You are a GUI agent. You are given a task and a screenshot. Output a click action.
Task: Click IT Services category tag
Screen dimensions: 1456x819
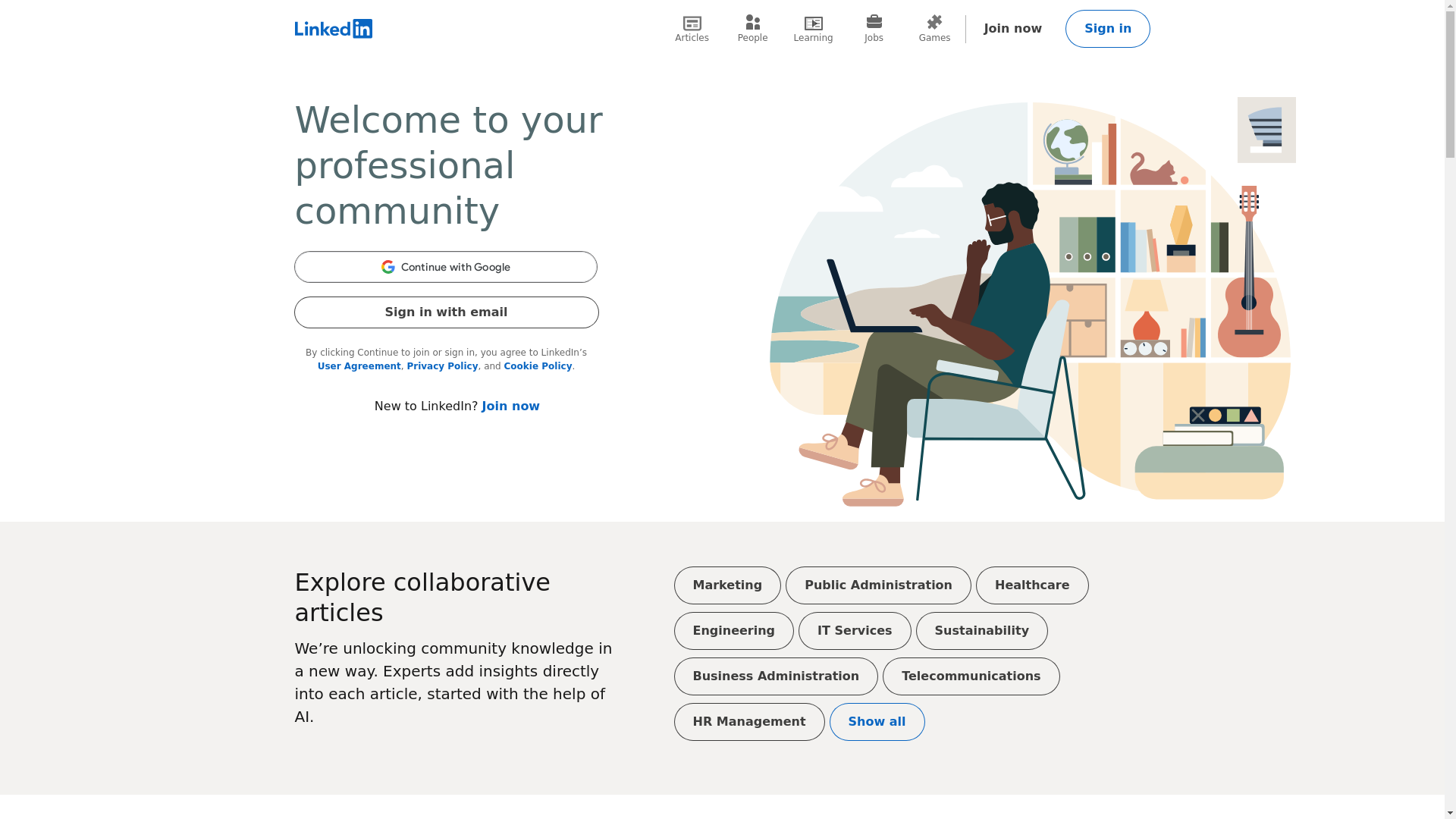pyautogui.click(x=855, y=631)
